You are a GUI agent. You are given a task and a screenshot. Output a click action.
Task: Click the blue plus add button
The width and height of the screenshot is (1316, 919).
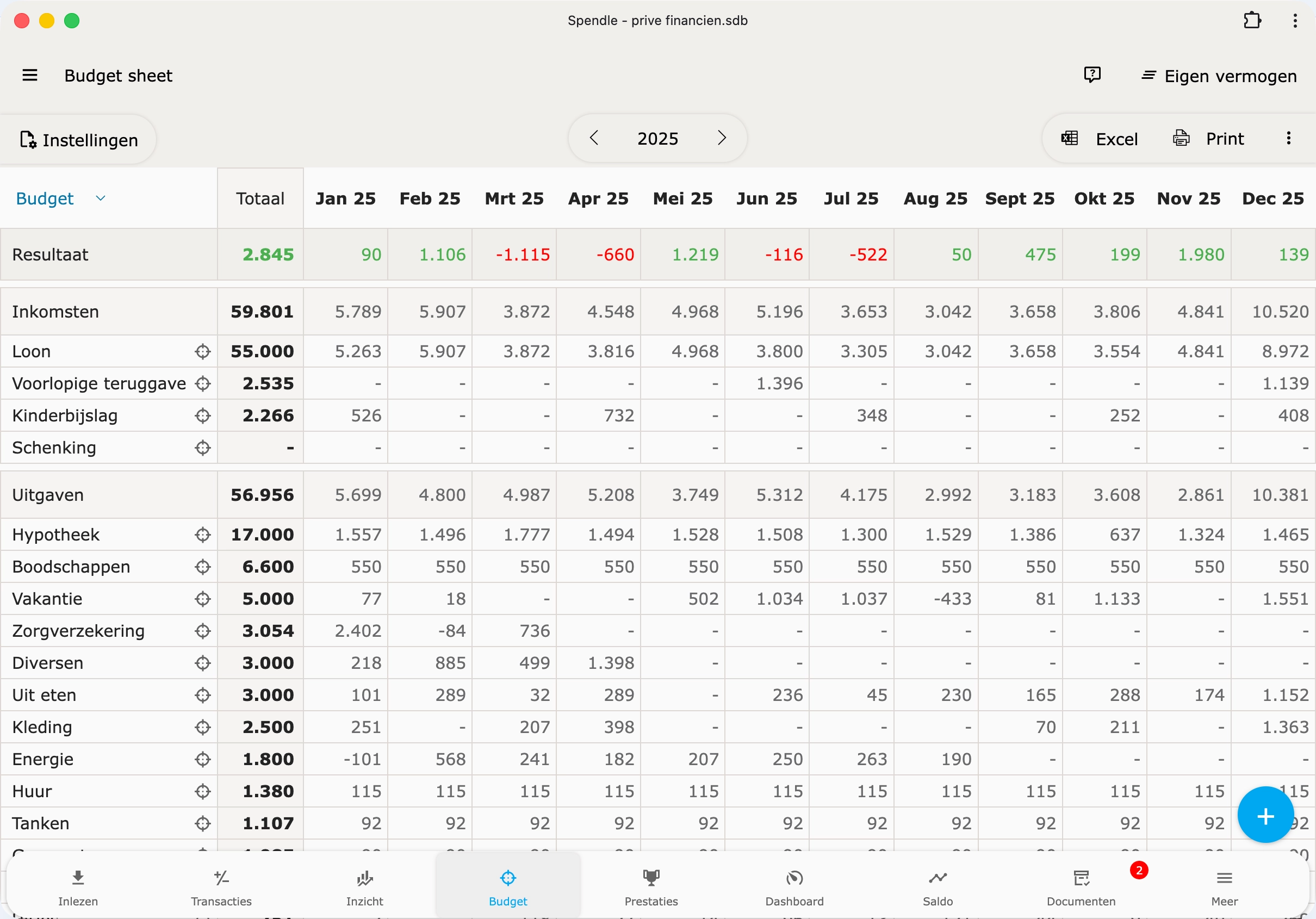pos(1265,816)
